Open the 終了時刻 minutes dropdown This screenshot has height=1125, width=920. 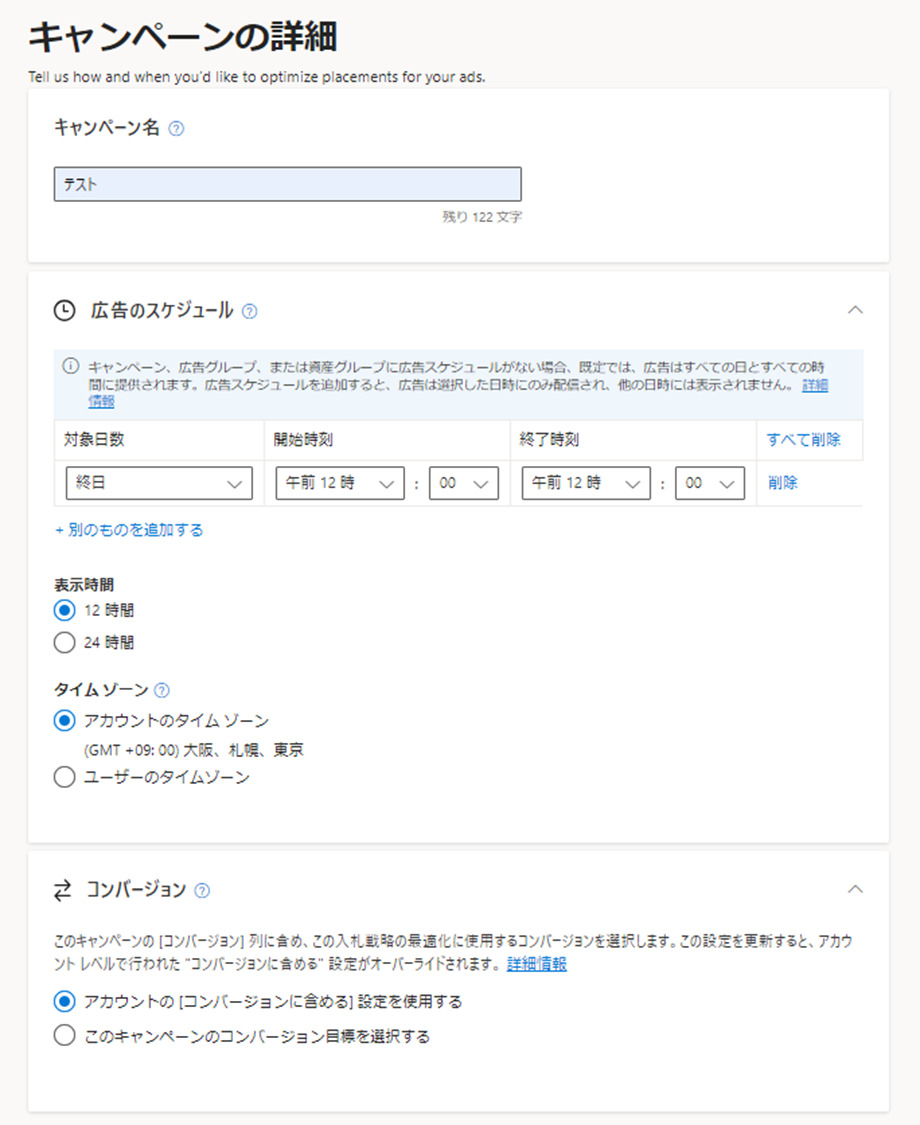click(710, 483)
